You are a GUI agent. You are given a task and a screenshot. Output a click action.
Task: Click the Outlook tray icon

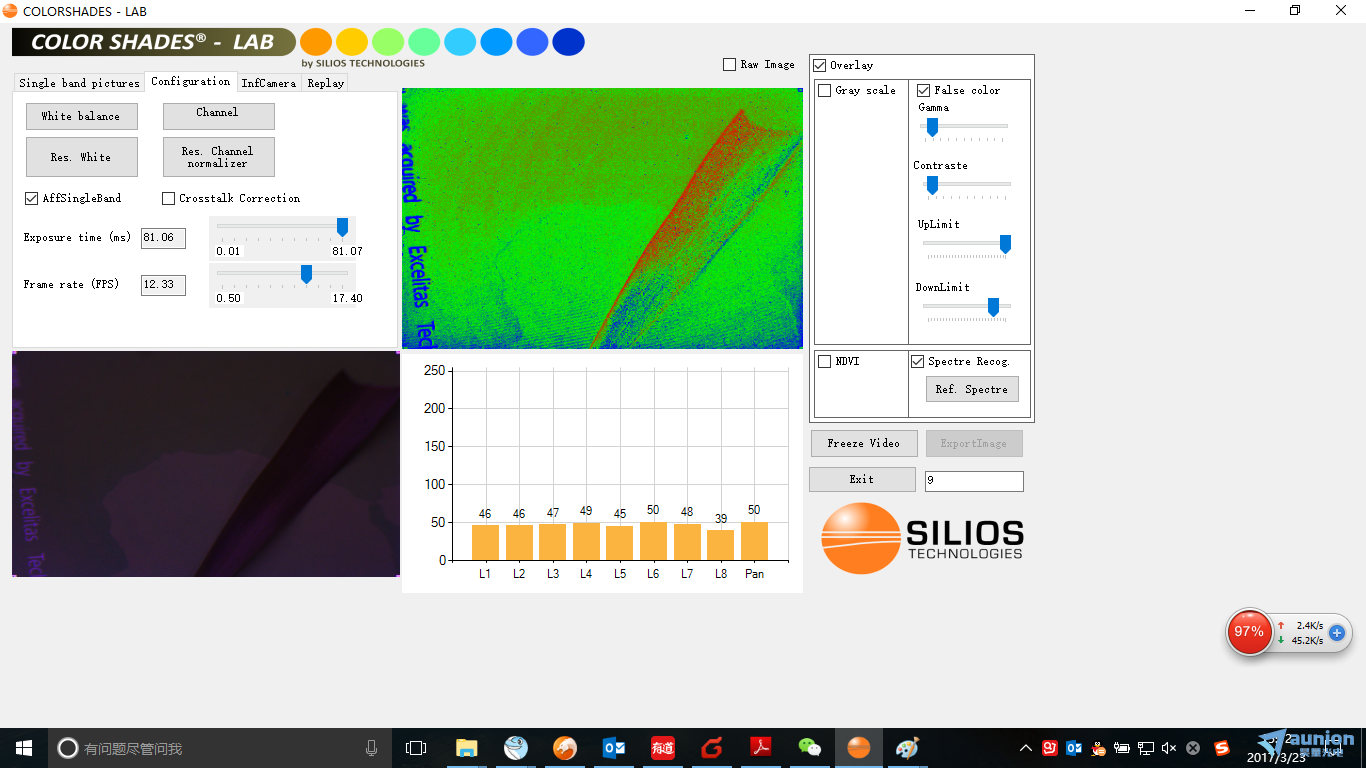(1074, 748)
